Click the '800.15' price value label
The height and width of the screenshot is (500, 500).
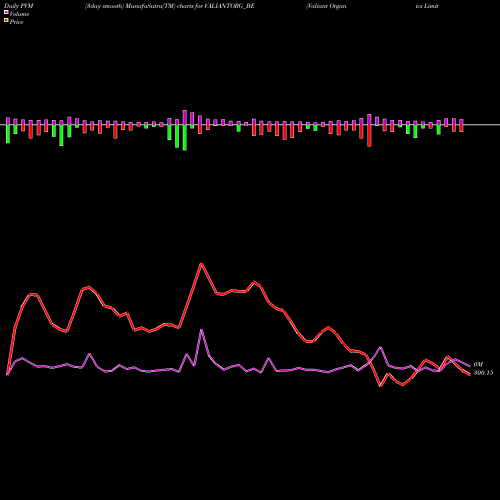483,373
